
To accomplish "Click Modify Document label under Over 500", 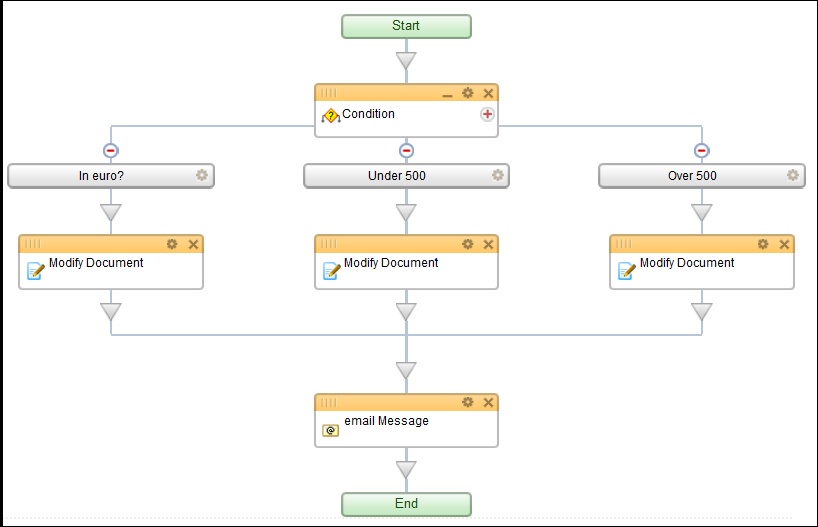I will 687,263.
